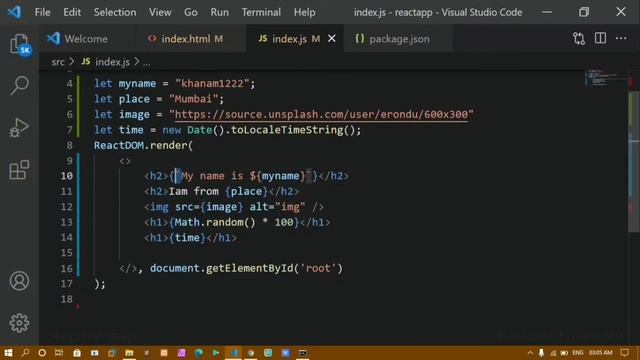The image size is (640, 360).
Task: Click the network tray icon
Action: tap(553, 353)
